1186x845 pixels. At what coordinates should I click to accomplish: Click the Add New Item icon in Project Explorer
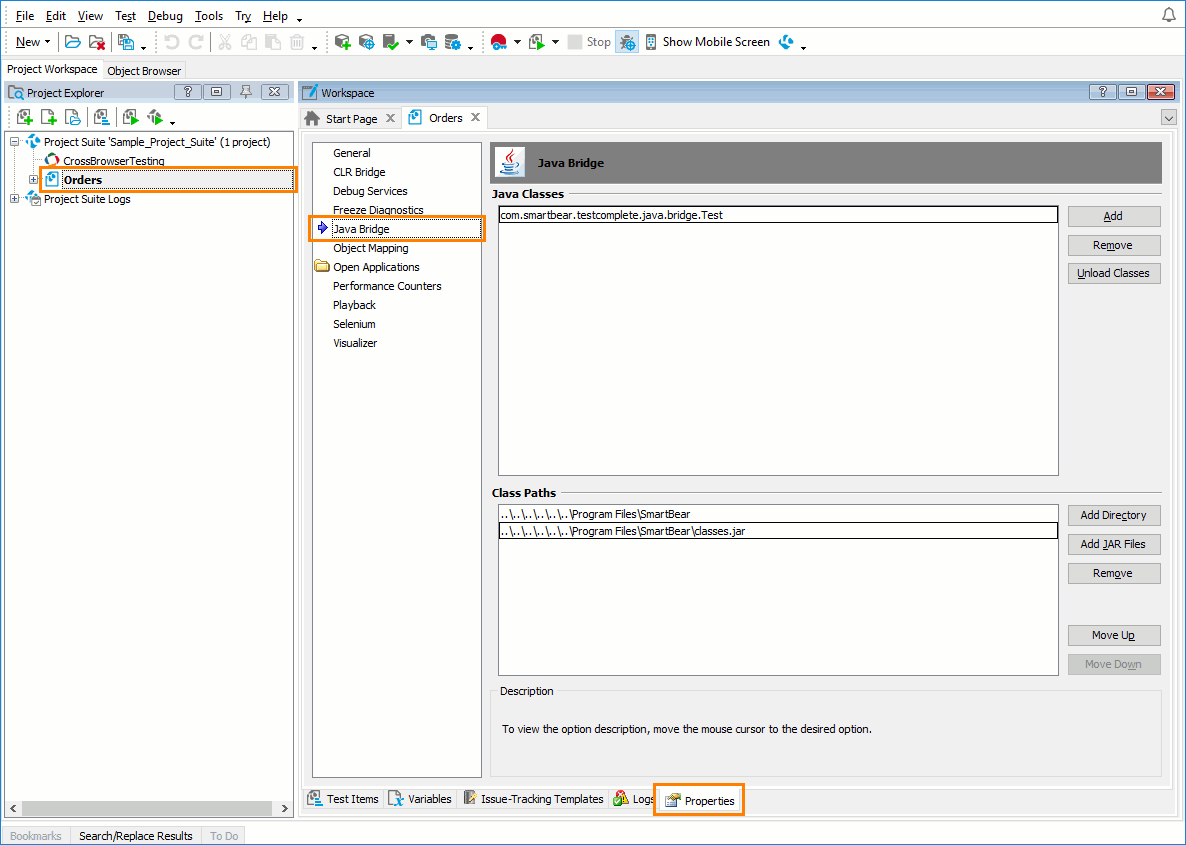tap(24, 117)
